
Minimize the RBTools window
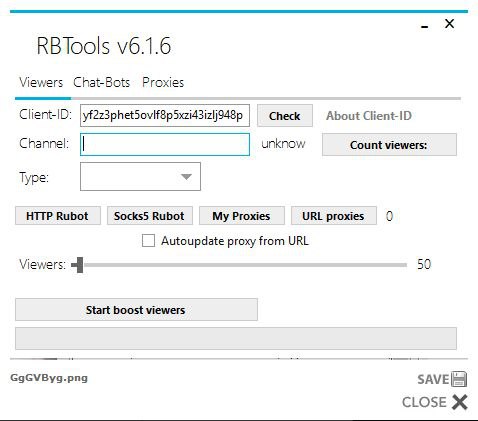(424, 27)
